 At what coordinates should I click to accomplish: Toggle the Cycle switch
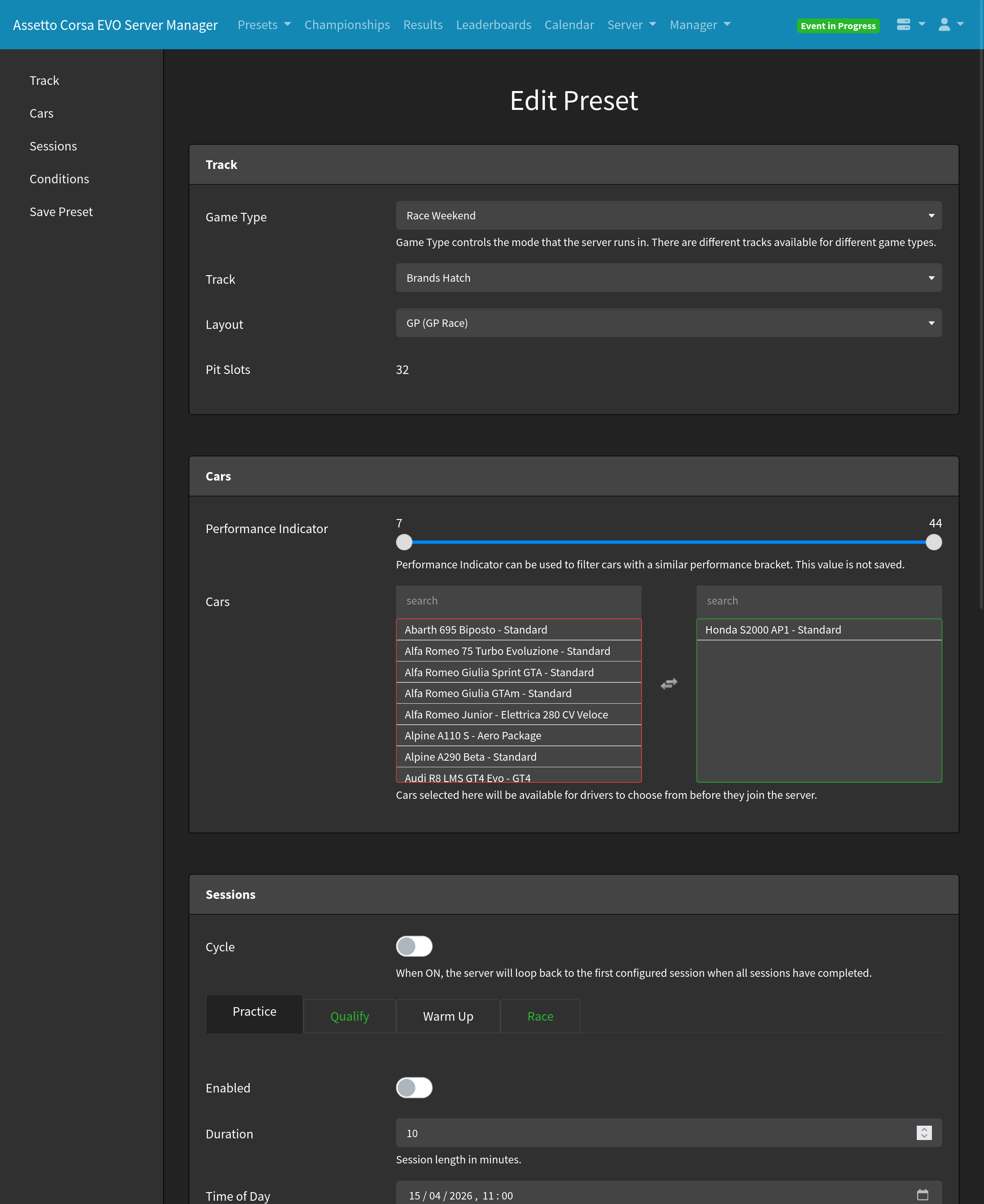[414, 946]
